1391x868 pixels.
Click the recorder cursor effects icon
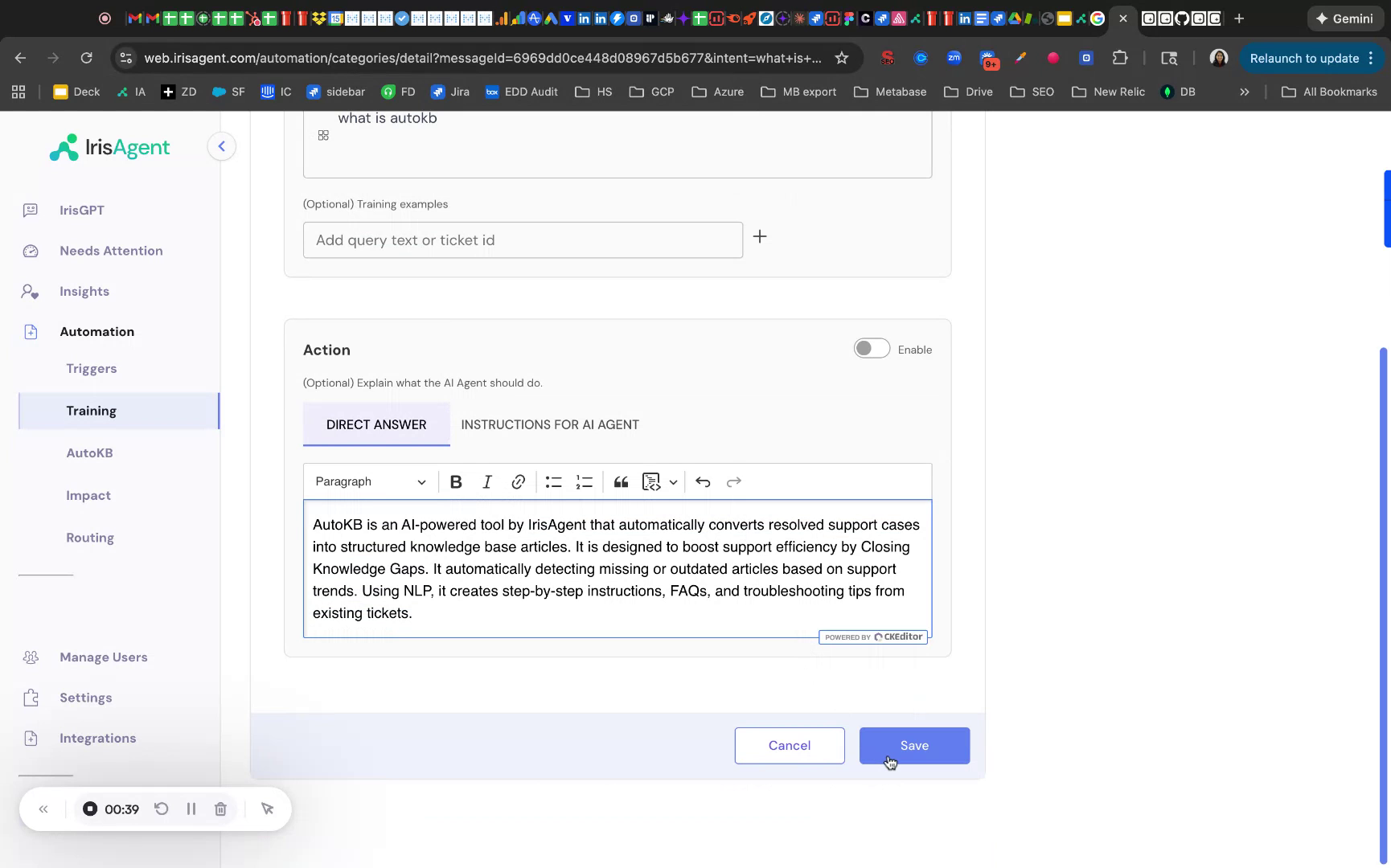268,809
